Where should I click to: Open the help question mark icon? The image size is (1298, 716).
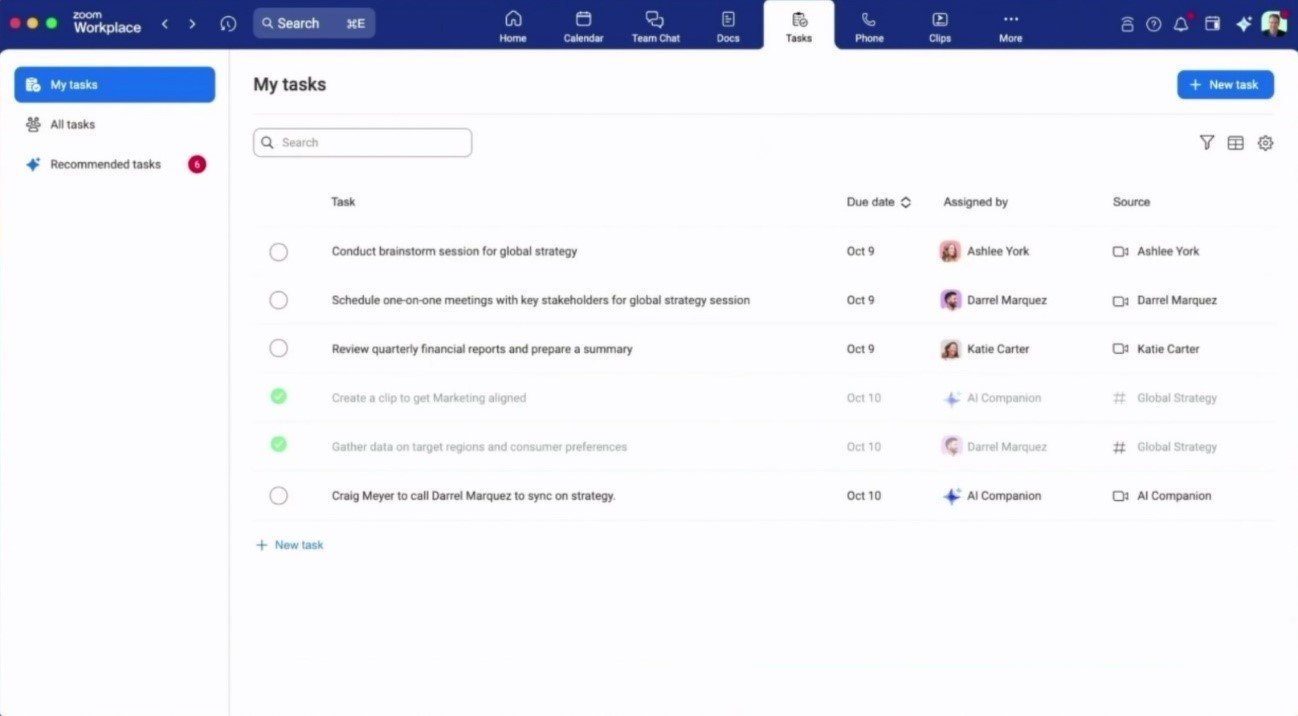coord(1153,24)
